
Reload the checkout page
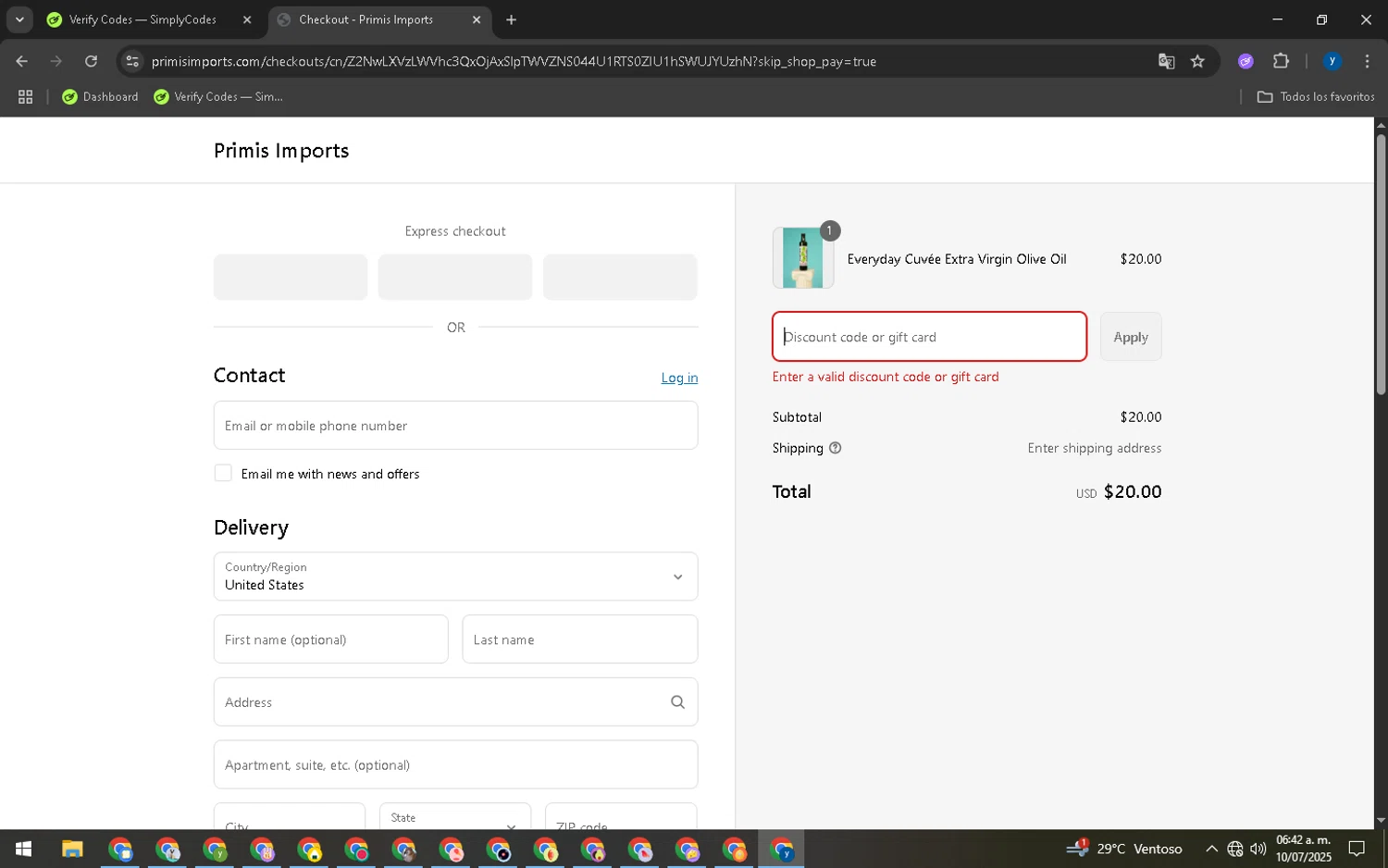tap(91, 61)
